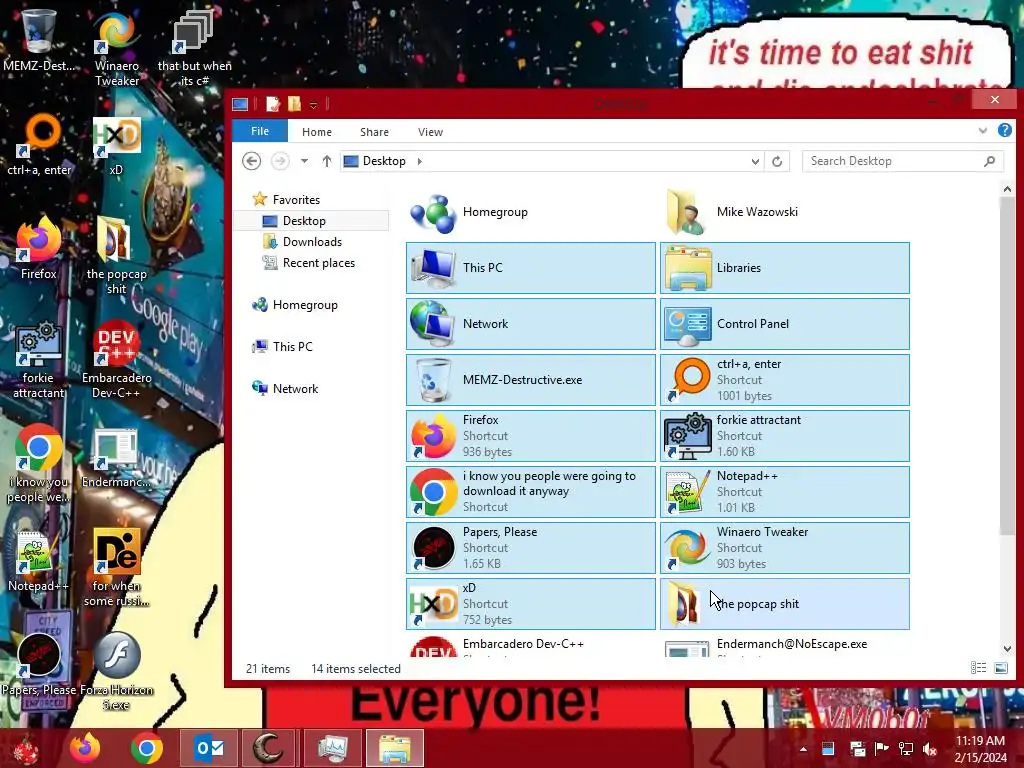Click the Start button on taskbar

26,749
